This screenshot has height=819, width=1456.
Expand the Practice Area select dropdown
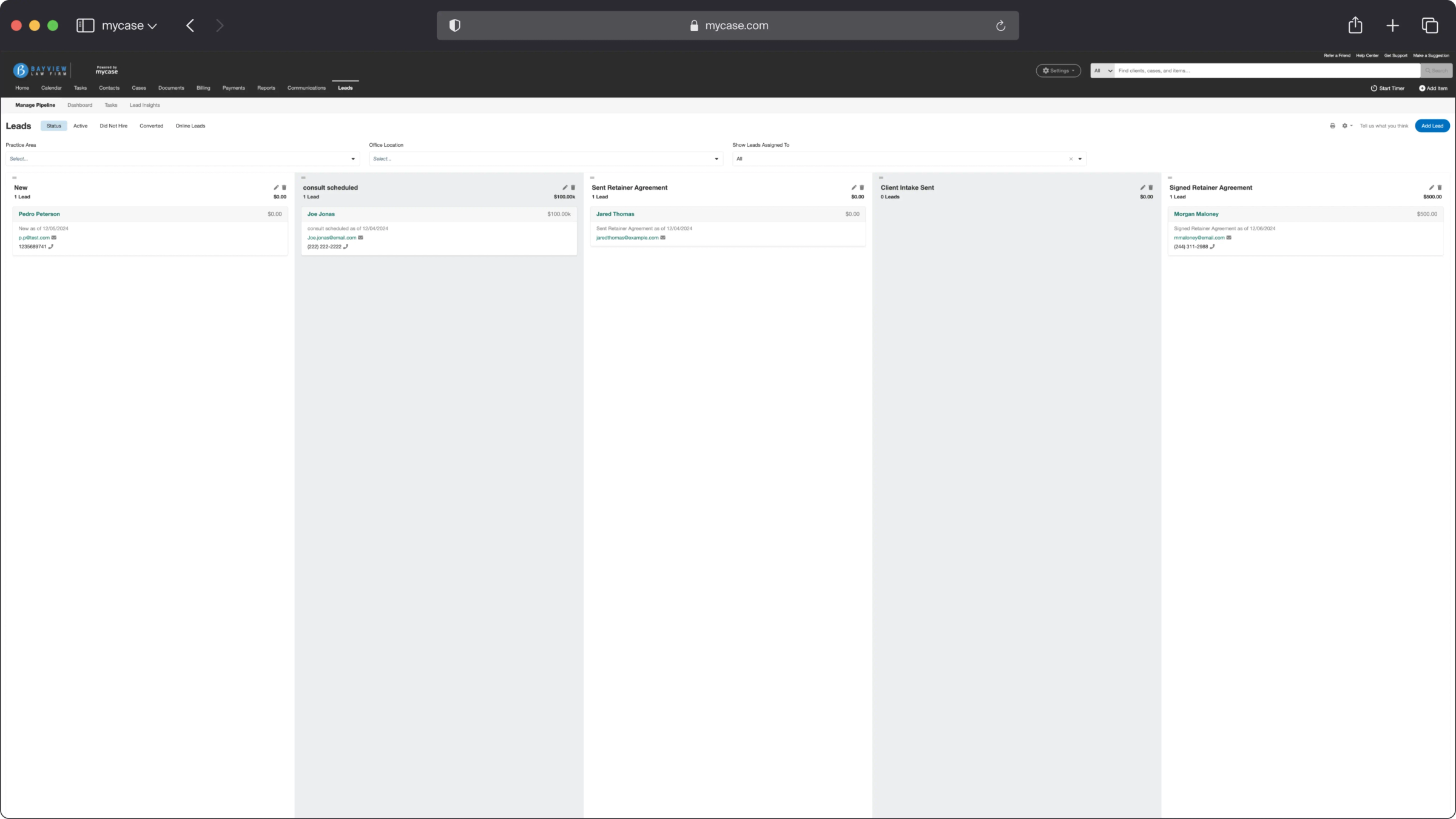click(182, 159)
